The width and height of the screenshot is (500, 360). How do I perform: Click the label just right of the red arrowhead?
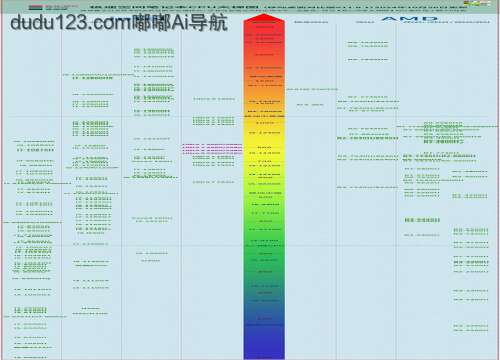(x=311, y=22)
